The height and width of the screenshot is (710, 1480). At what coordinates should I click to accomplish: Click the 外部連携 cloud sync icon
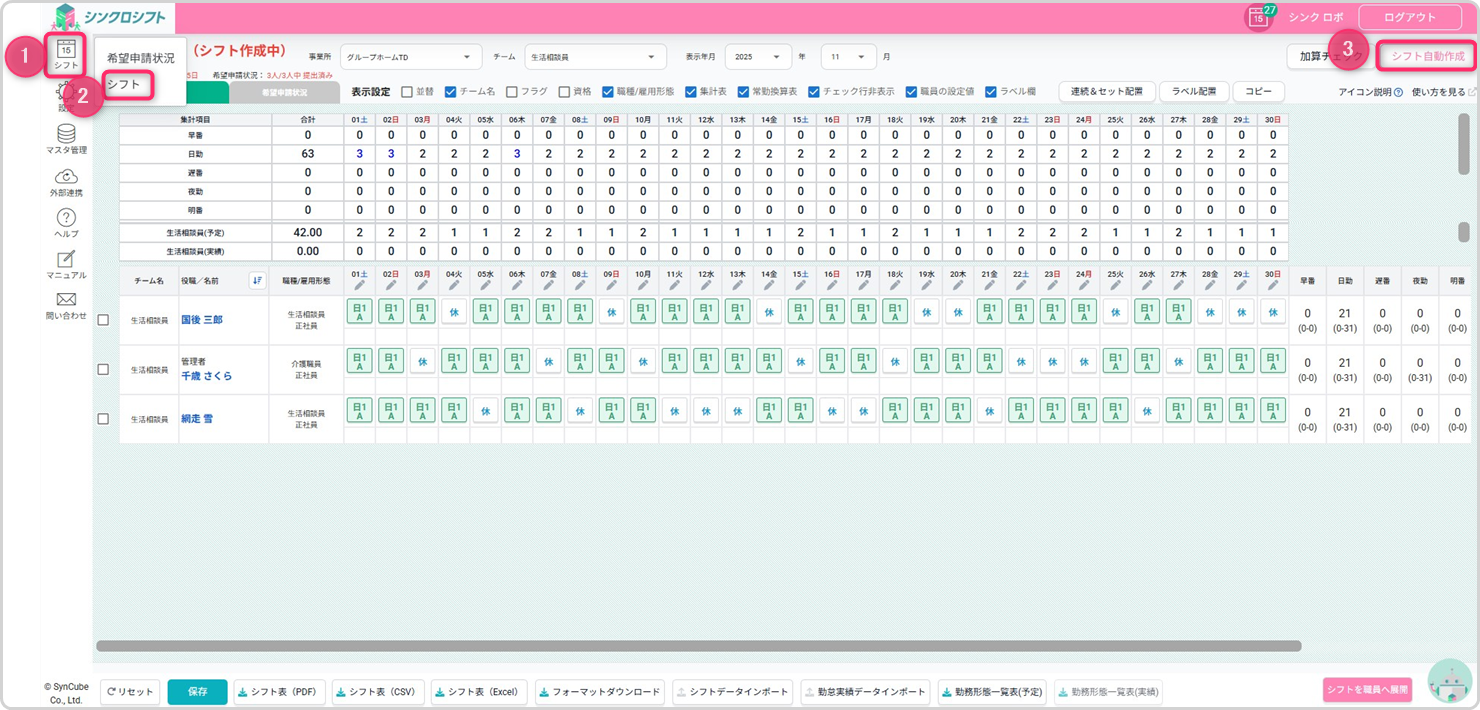tap(66, 177)
